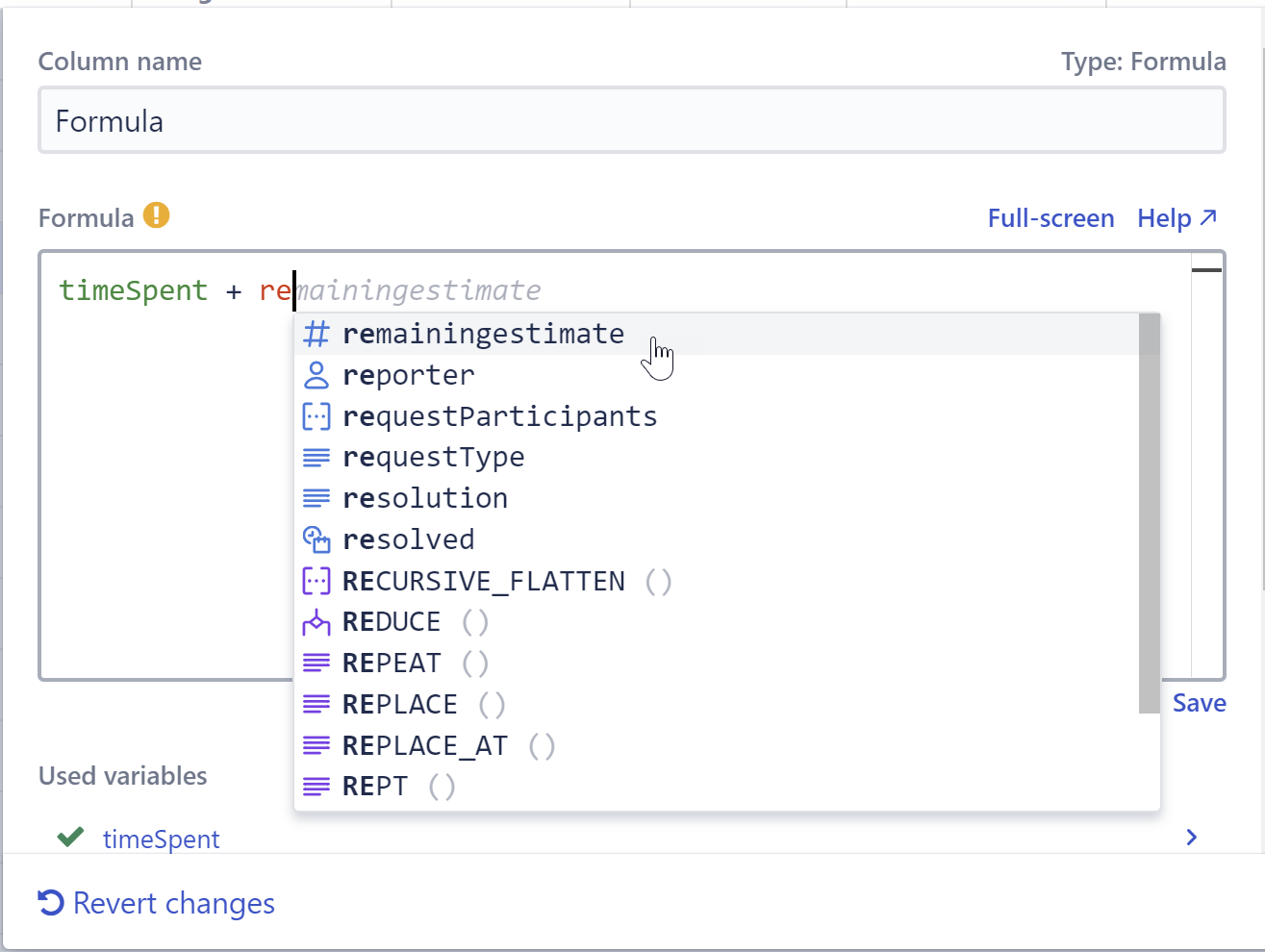Viewport: 1265px width, 952px height.
Task: Pick the REPT function
Action: (x=716, y=787)
